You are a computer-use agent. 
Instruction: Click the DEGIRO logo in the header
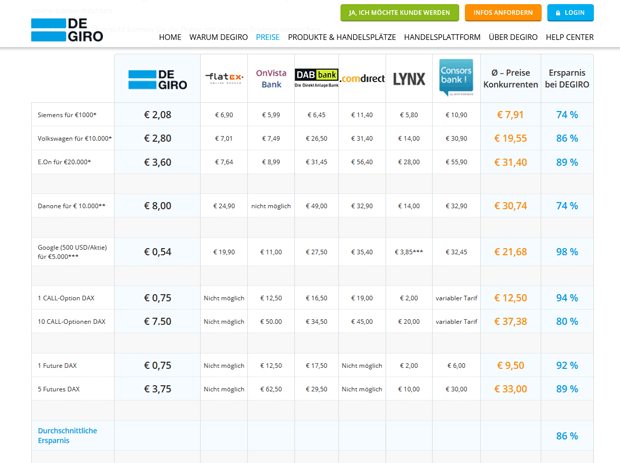tap(67, 30)
